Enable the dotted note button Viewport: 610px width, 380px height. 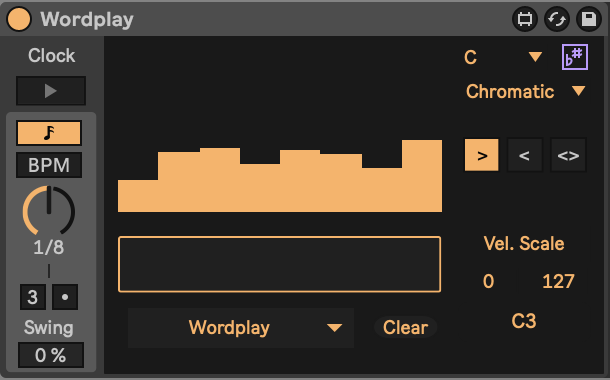(65, 297)
